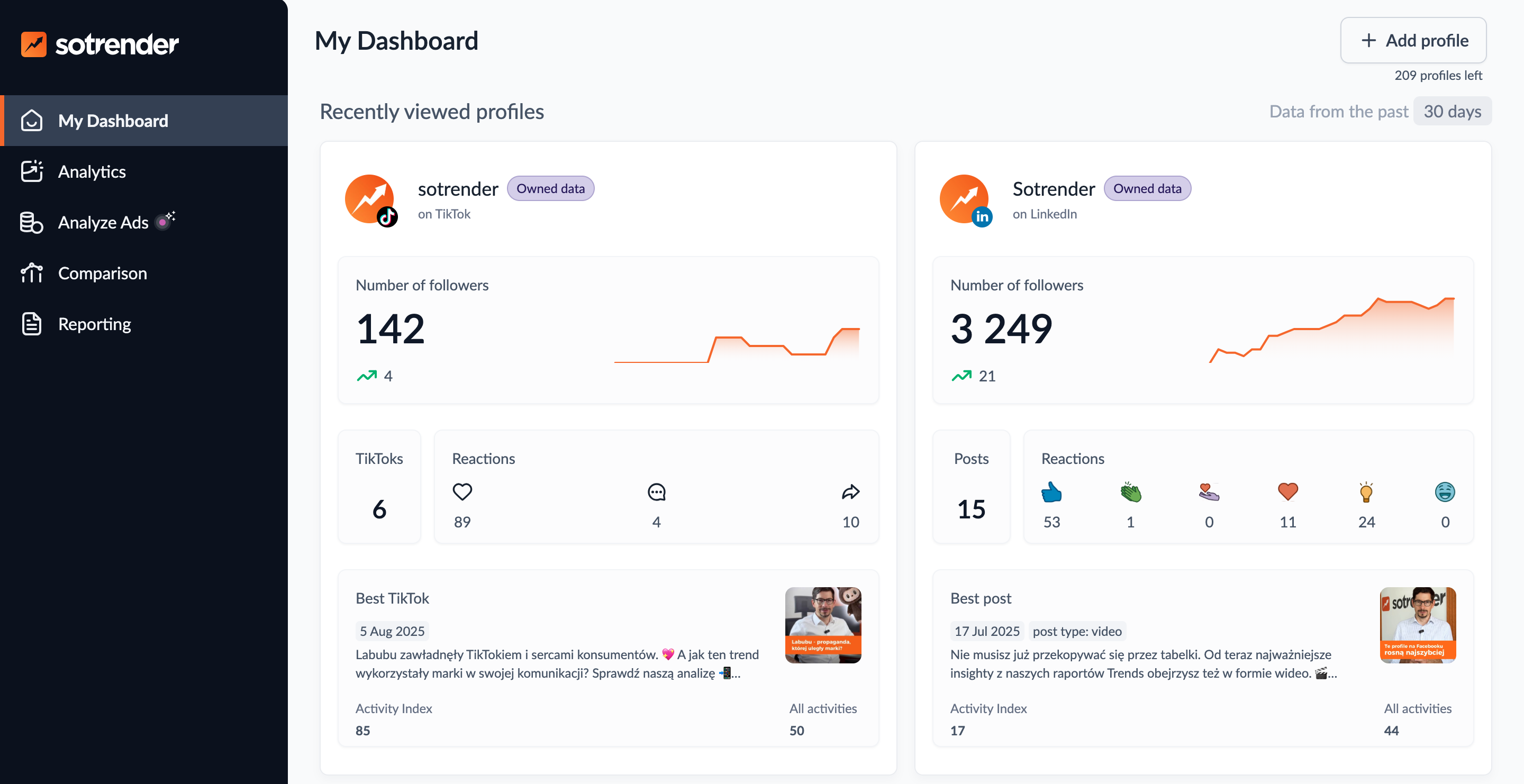Click the My Dashboard home icon
This screenshot has height=784, width=1524.
(x=31, y=120)
